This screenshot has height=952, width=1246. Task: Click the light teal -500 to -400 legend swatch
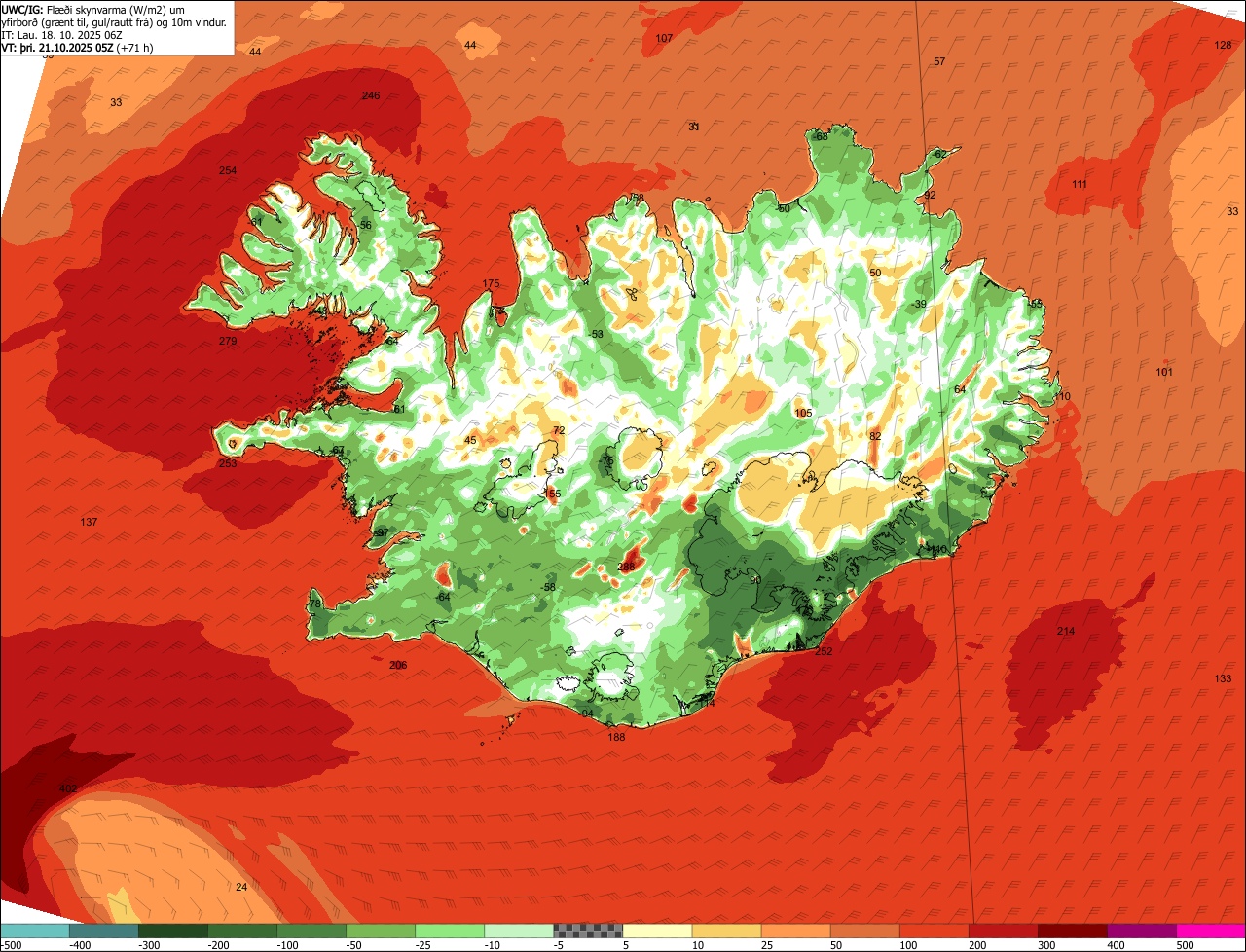tap(35, 931)
